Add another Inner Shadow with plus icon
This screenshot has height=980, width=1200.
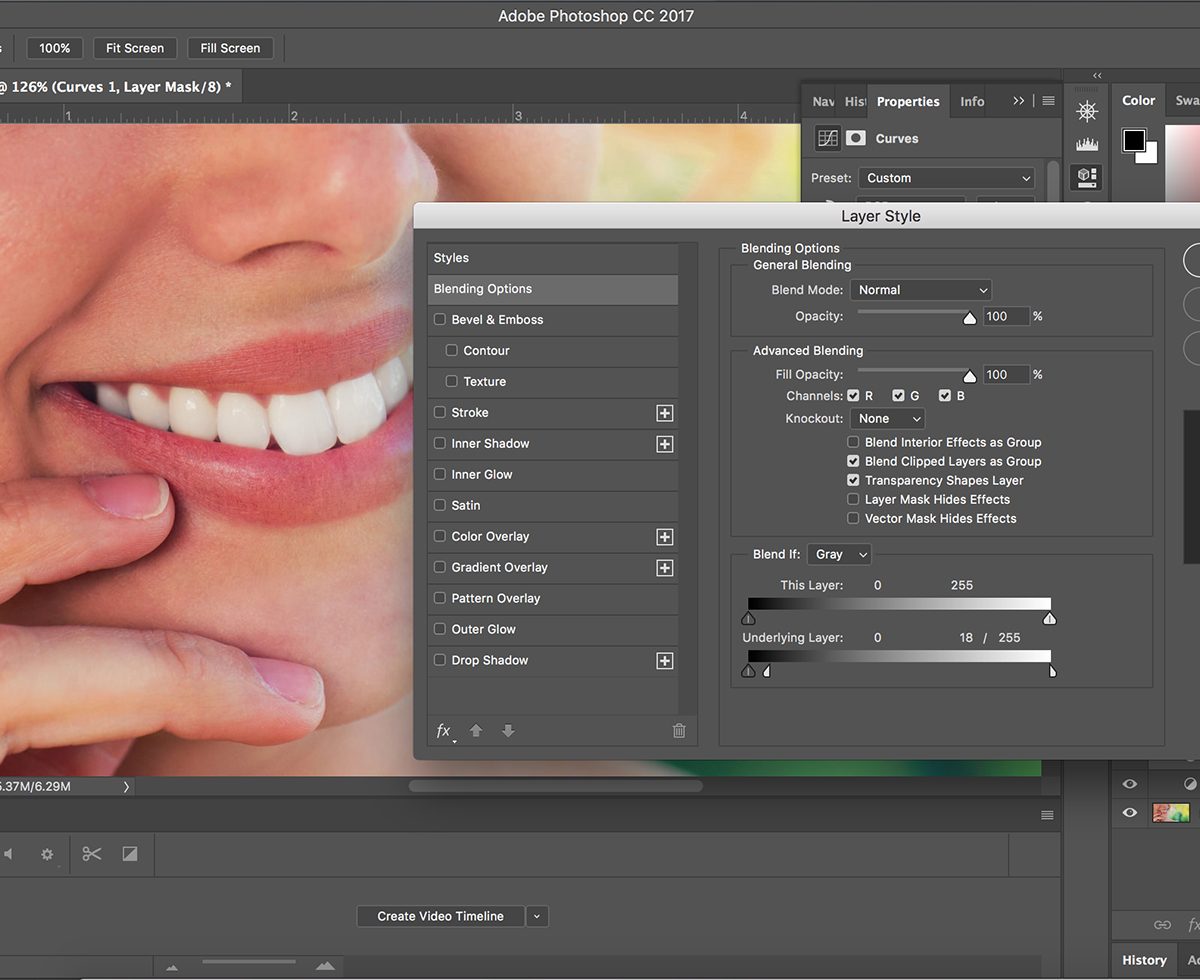(665, 444)
